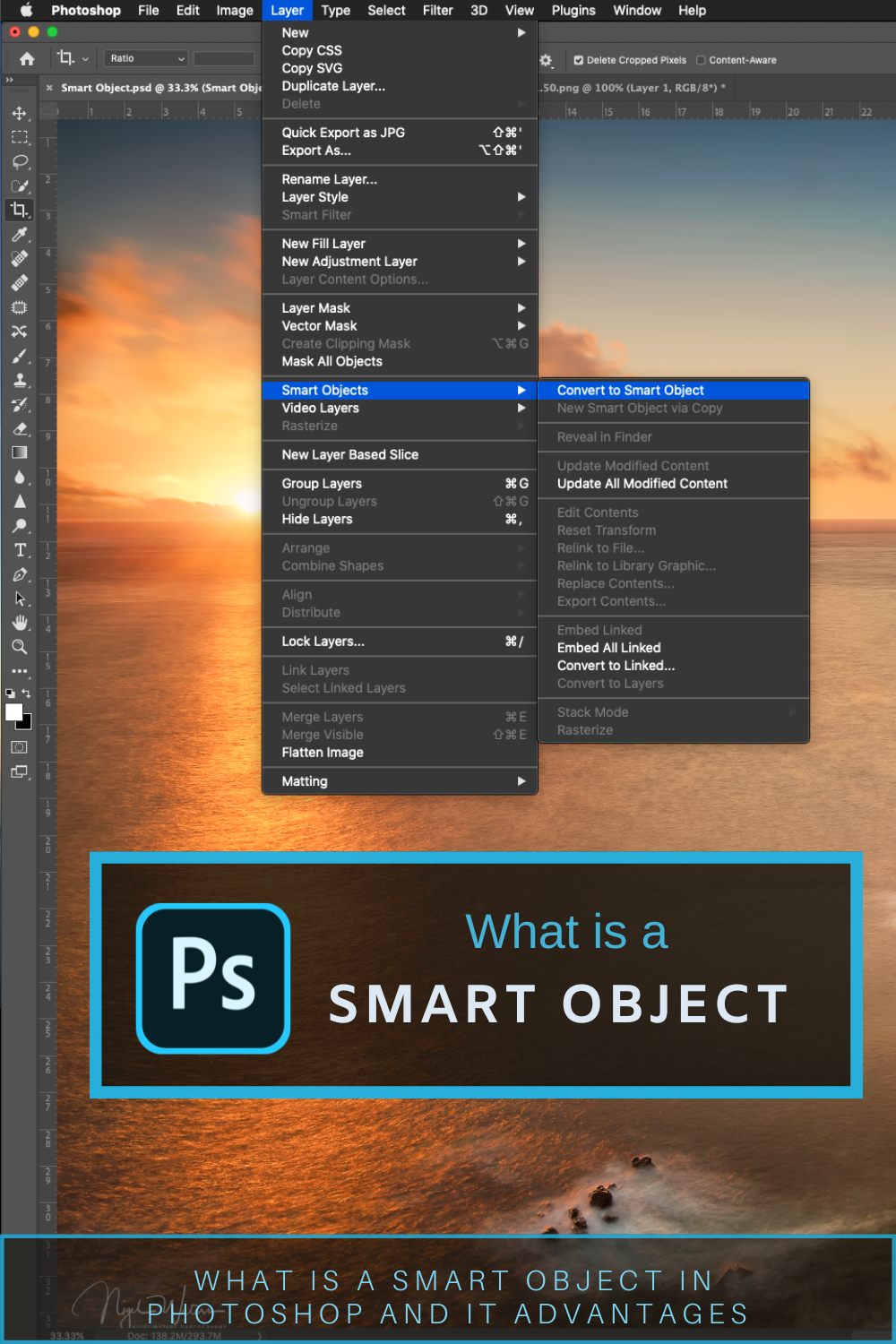Select the Zoom tool
896x1344 pixels.
(20, 647)
